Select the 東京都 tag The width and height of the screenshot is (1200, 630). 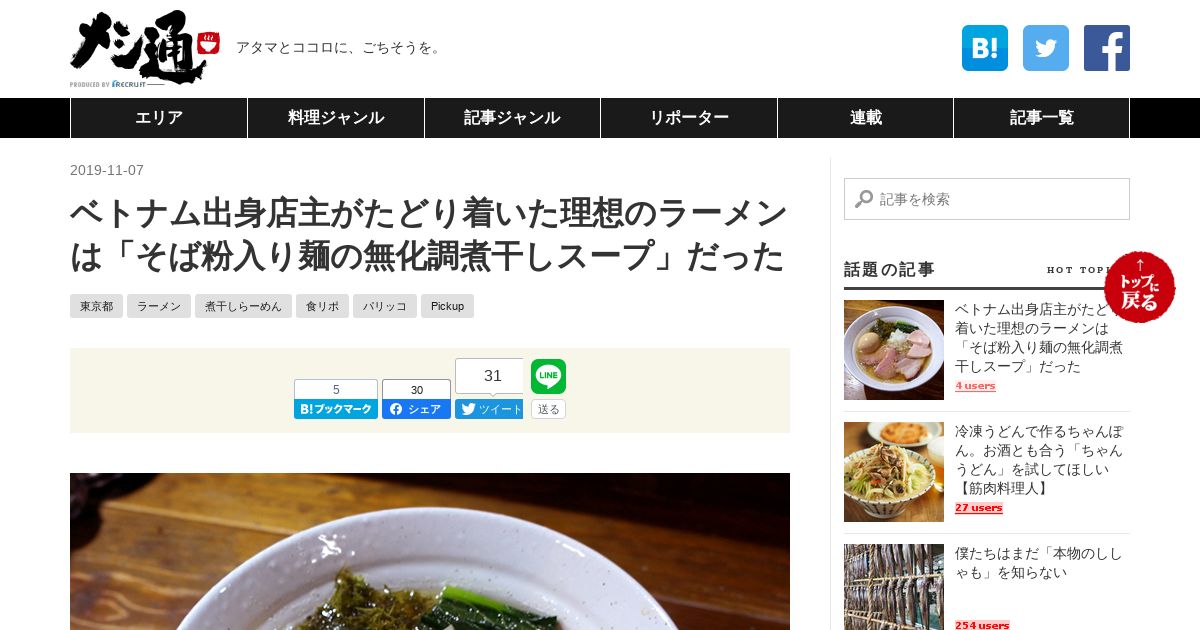pyautogui.click(x=96, y=306)
